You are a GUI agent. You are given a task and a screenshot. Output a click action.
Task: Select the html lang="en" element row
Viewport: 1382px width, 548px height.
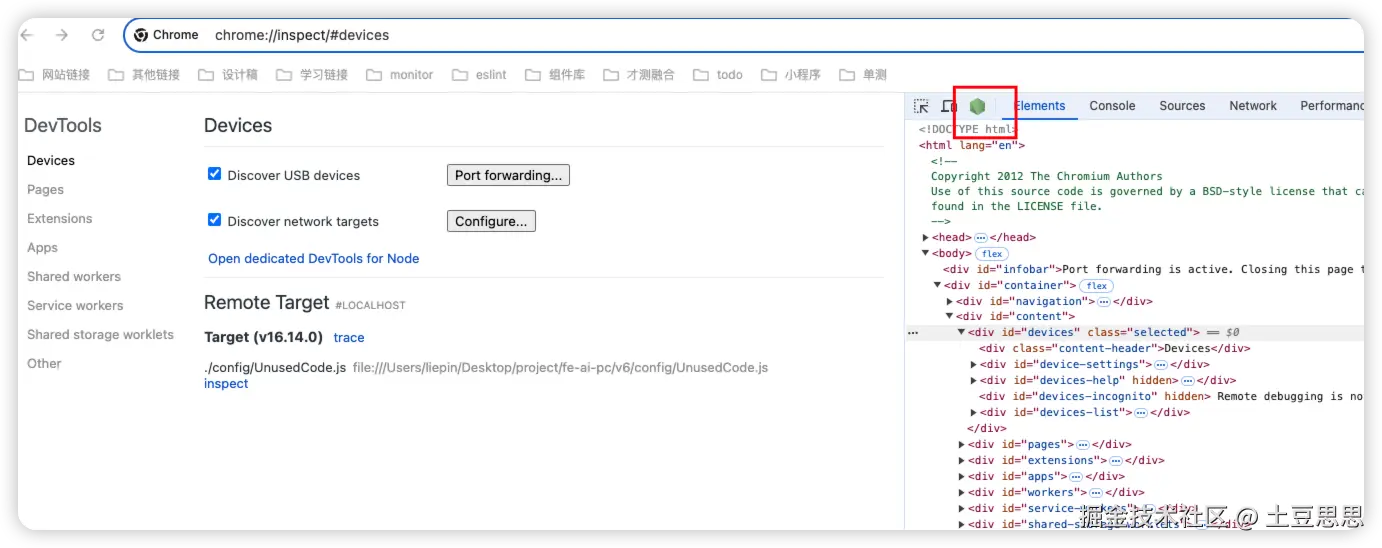pos(972,145)
